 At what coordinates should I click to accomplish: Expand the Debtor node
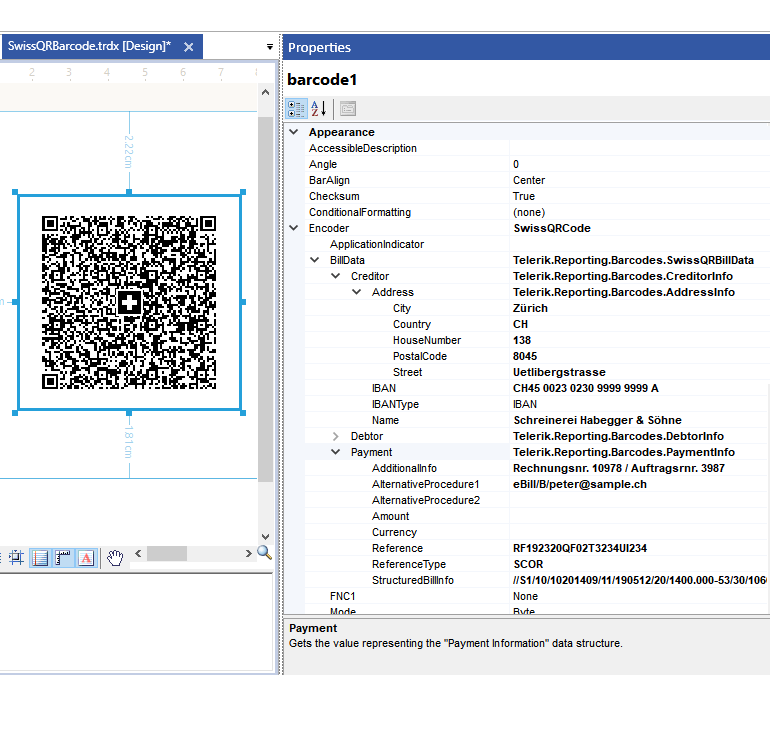pos(336,436)
